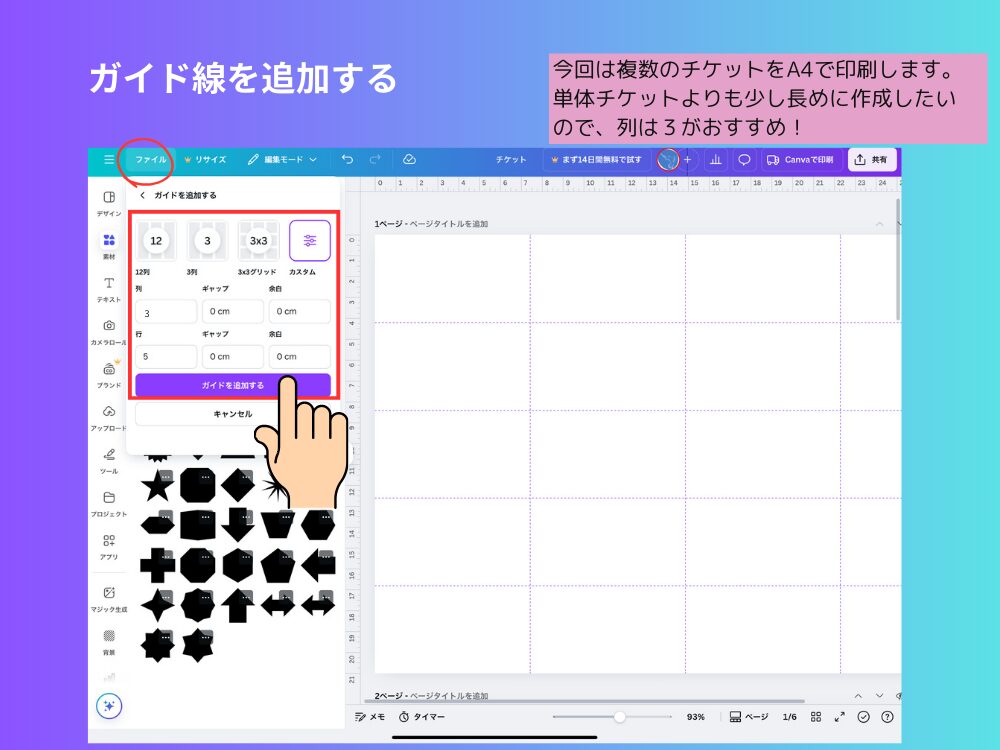Click the insights chart icon in top bar

[716, 159]
